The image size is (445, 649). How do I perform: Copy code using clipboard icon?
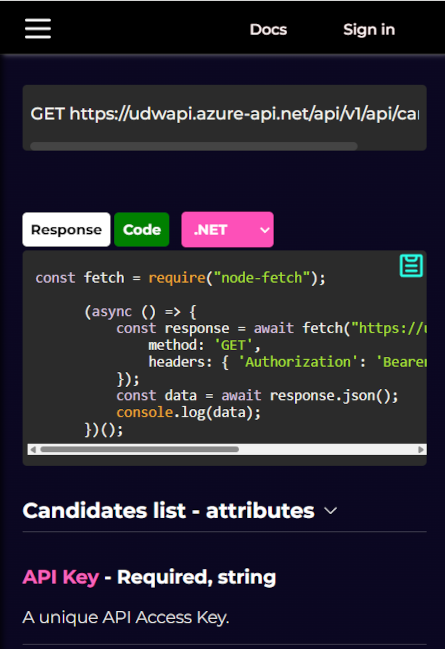pos(411,265)
